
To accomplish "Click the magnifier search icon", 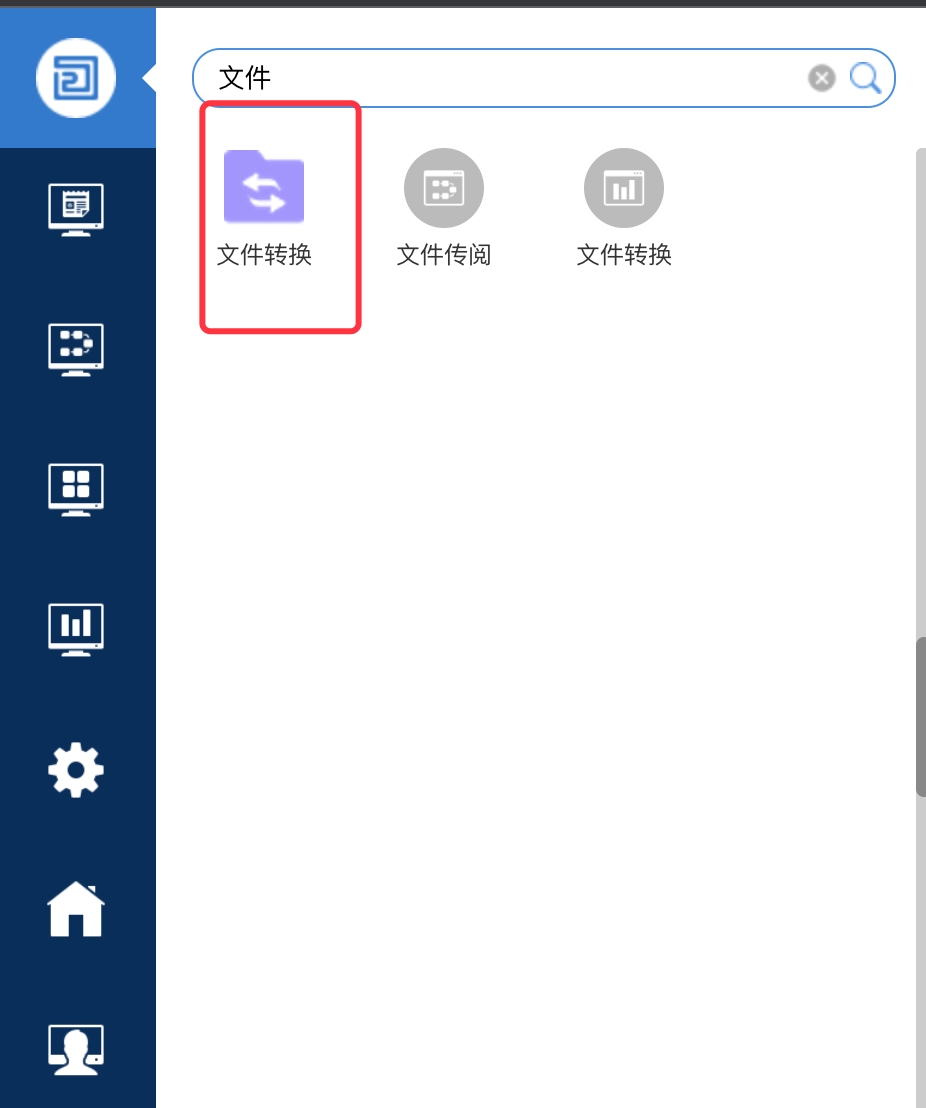I will (x=865, y=78).
